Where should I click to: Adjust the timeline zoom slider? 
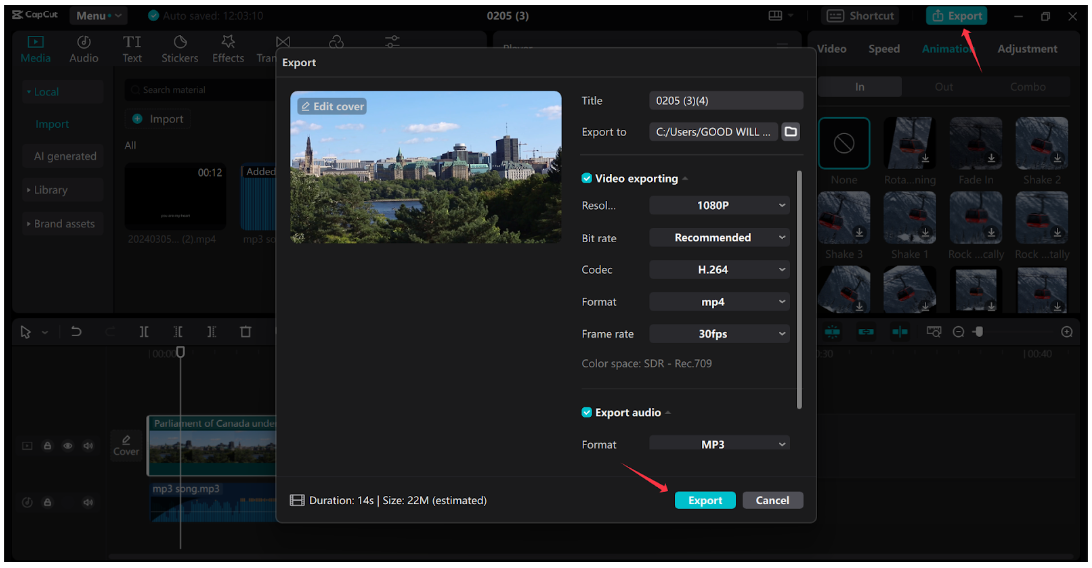click(978, 332)
